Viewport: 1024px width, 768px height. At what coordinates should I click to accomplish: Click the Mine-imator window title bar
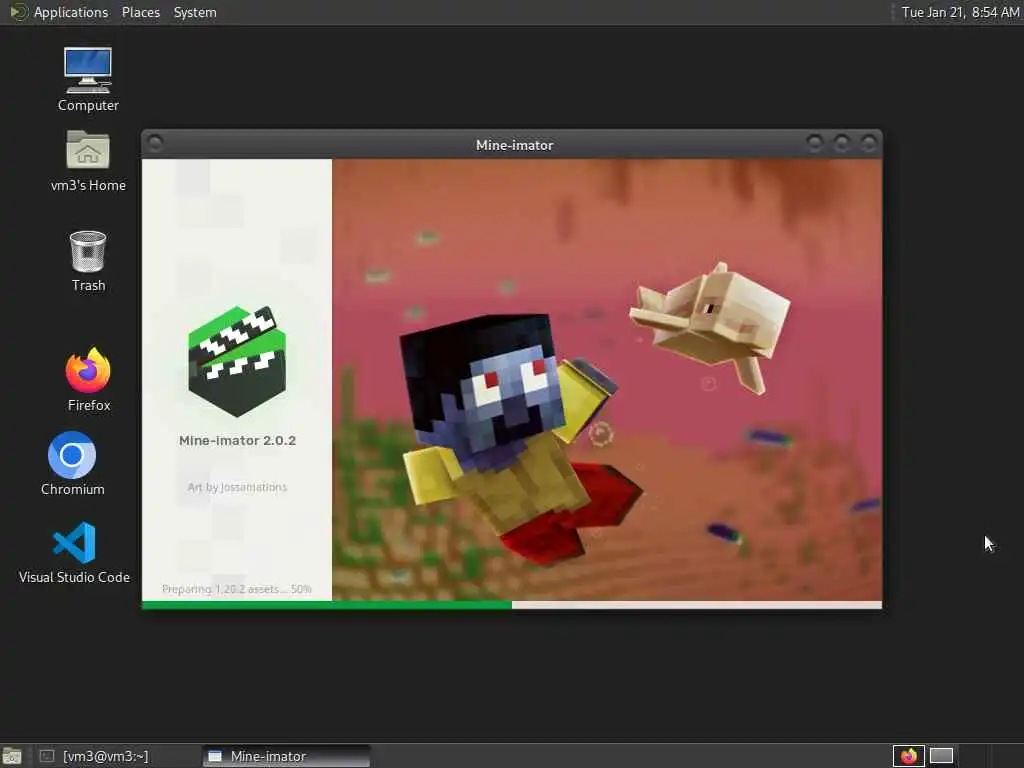tap(515, 145)
